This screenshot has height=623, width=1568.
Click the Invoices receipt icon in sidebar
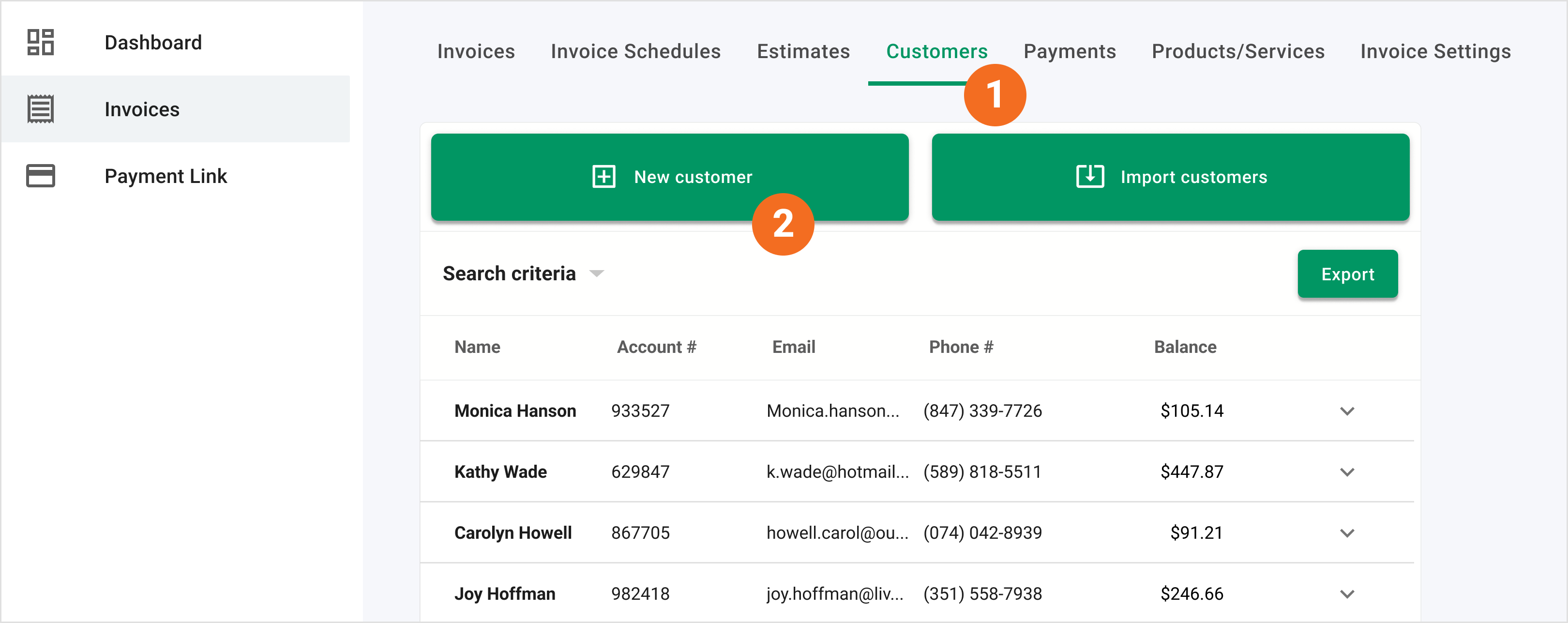[x=40, y=109]
